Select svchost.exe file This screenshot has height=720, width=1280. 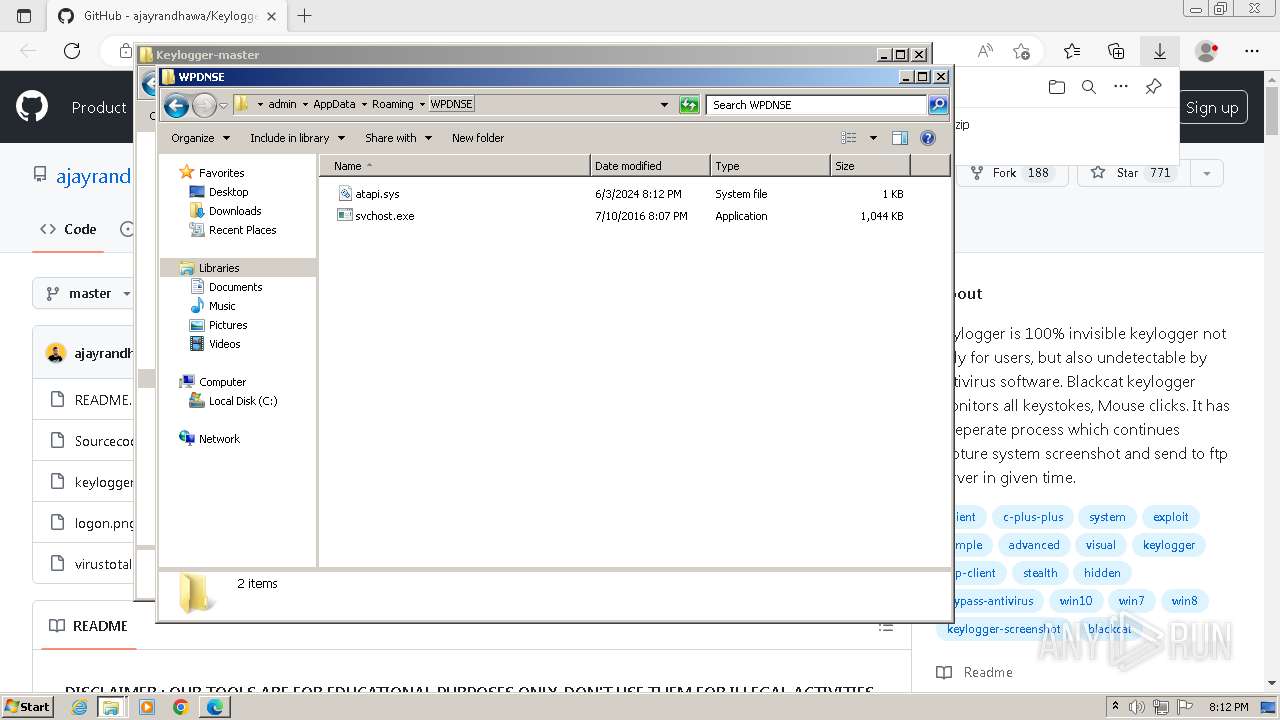tap(384, 216)
